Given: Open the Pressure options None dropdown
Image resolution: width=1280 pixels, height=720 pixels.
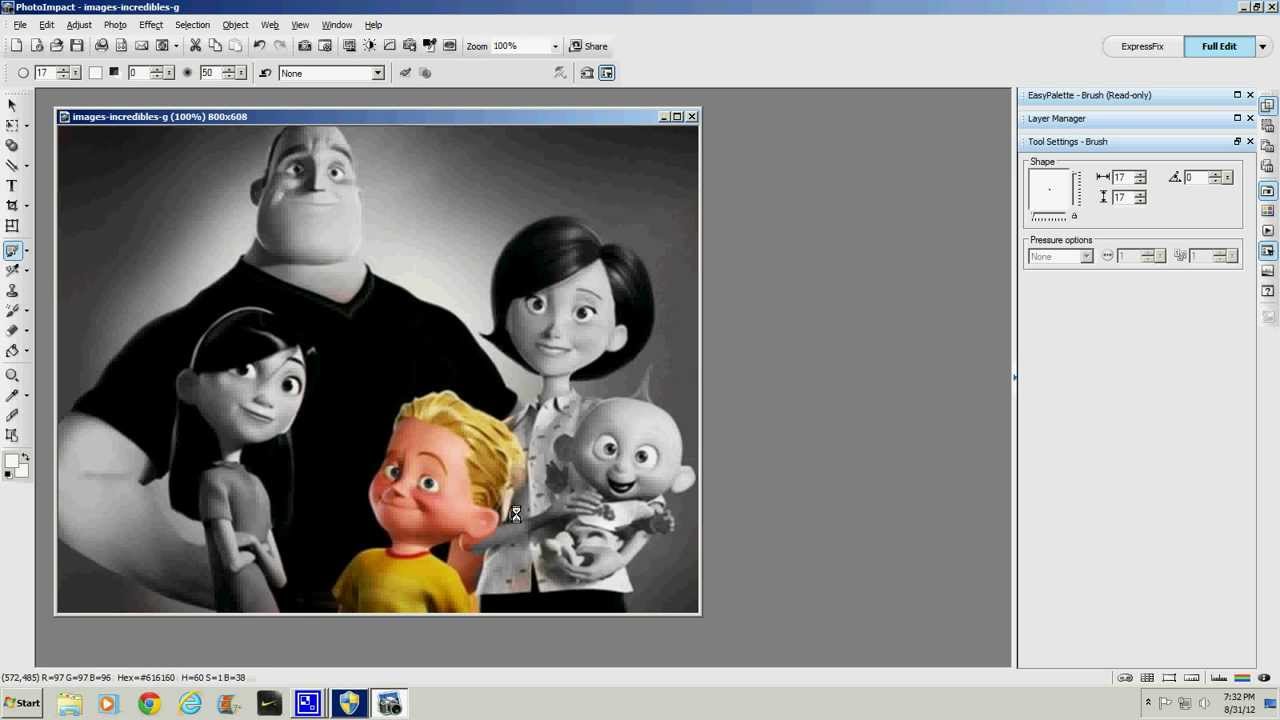Looking at the screenshot, I should click(x=1086, y=257).
